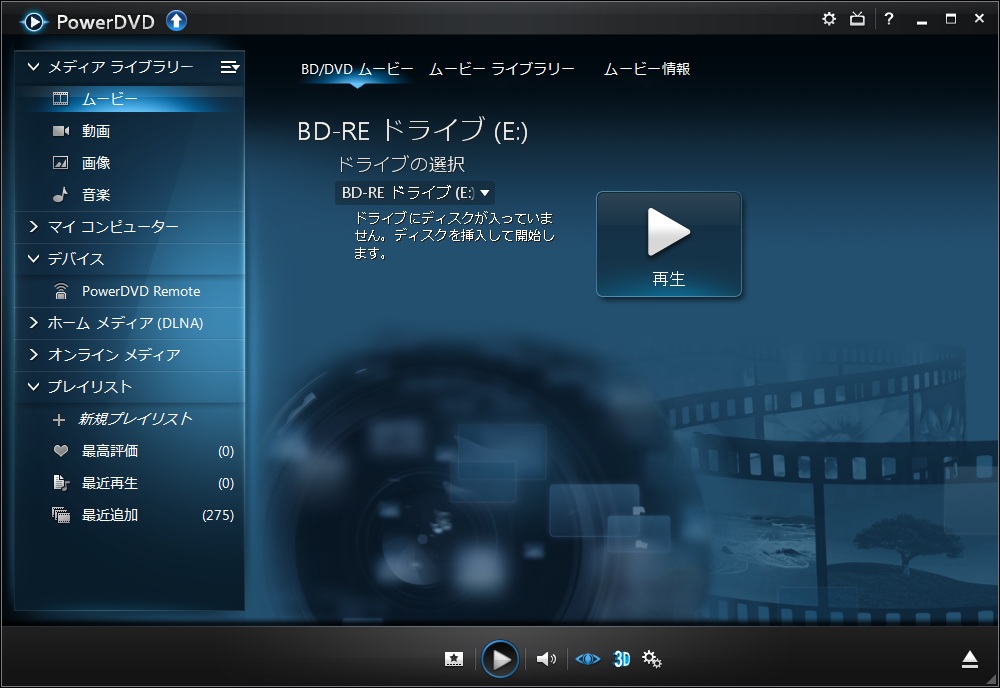Open PowerDVD settings with the gear icon
Image resolution: width=1000 pixels, height=688 pixels.
(x=828, y=17)
